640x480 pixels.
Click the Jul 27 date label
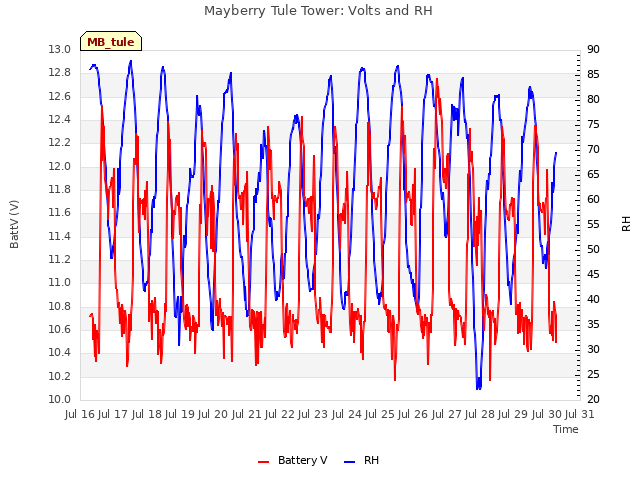click(x=446, y=414)
